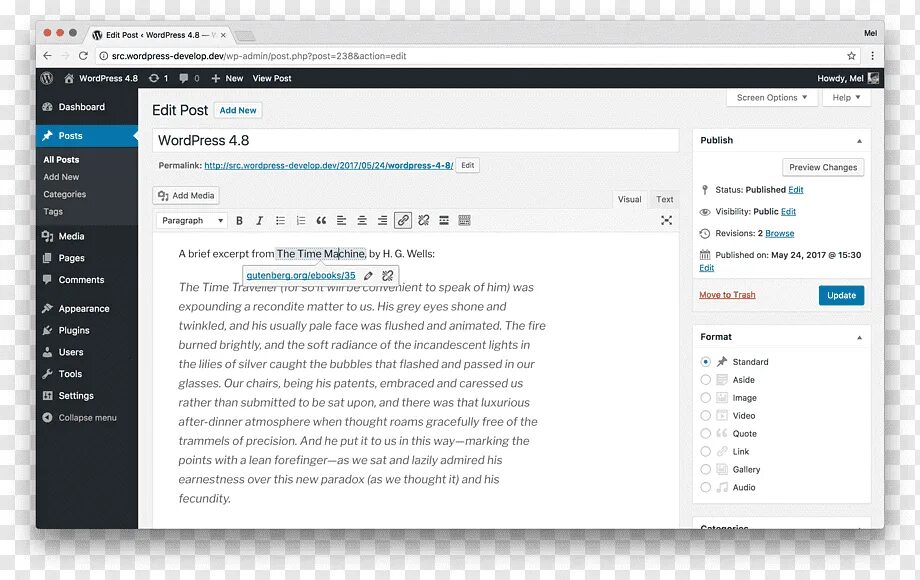Toggle the toolbar kitchen sink icon

(464, 221)
